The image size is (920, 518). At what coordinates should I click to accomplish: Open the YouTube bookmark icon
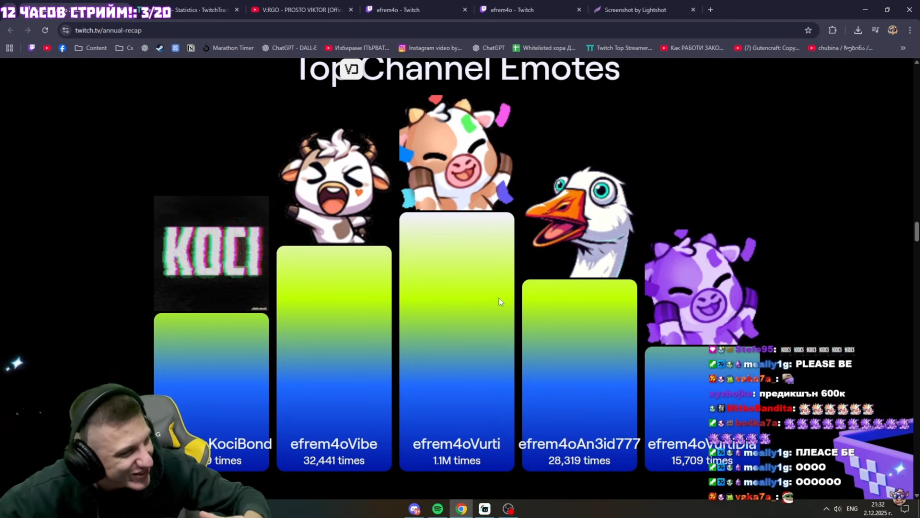[47, 48]
